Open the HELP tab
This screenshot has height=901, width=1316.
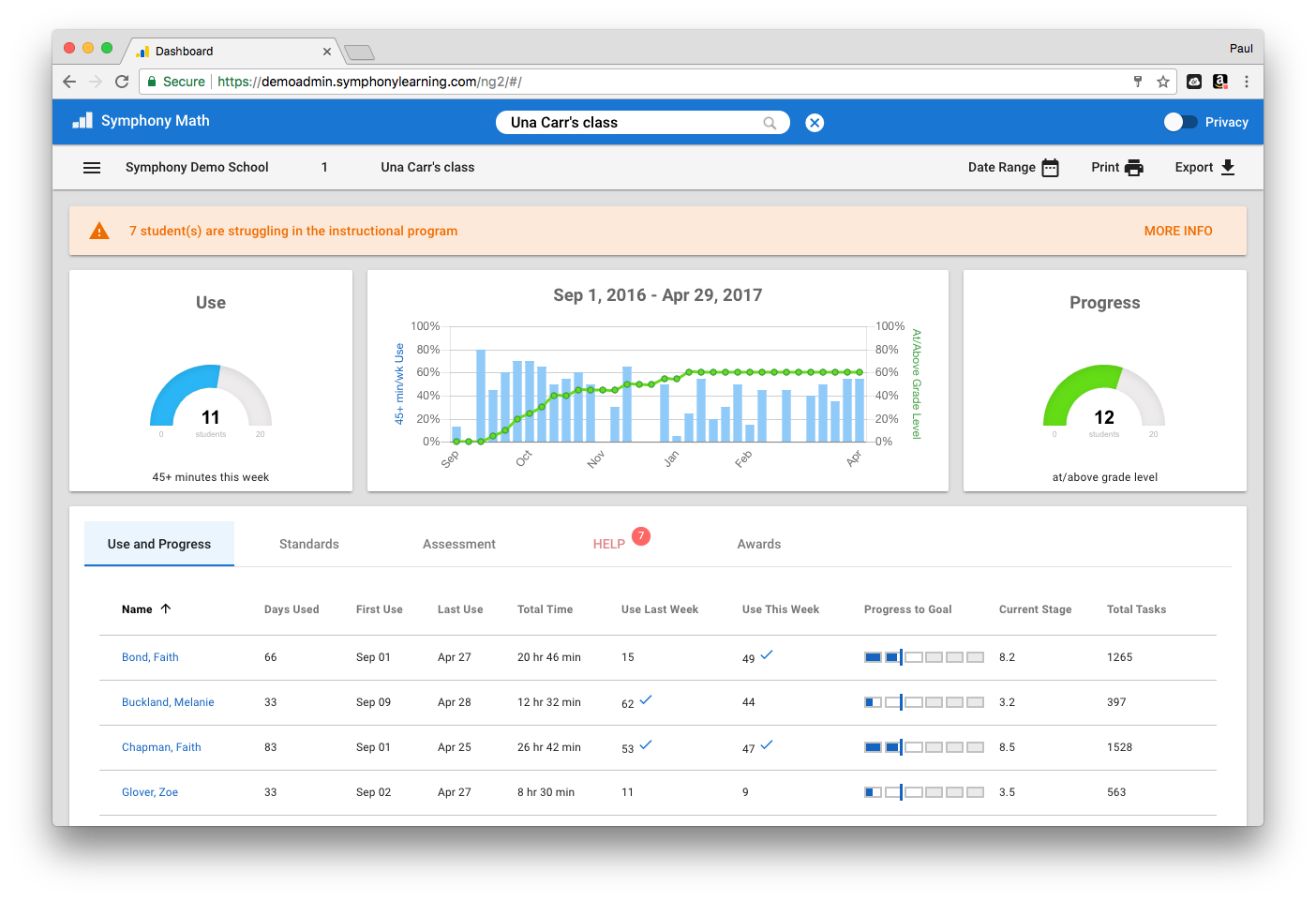point(609,544)
